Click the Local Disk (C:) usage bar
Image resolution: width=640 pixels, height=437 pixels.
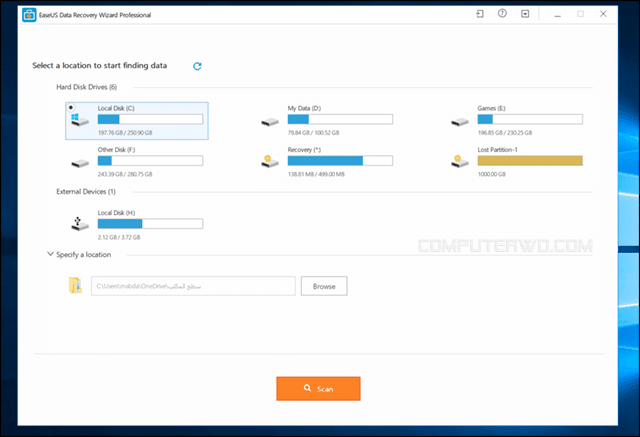click(150, 119)
